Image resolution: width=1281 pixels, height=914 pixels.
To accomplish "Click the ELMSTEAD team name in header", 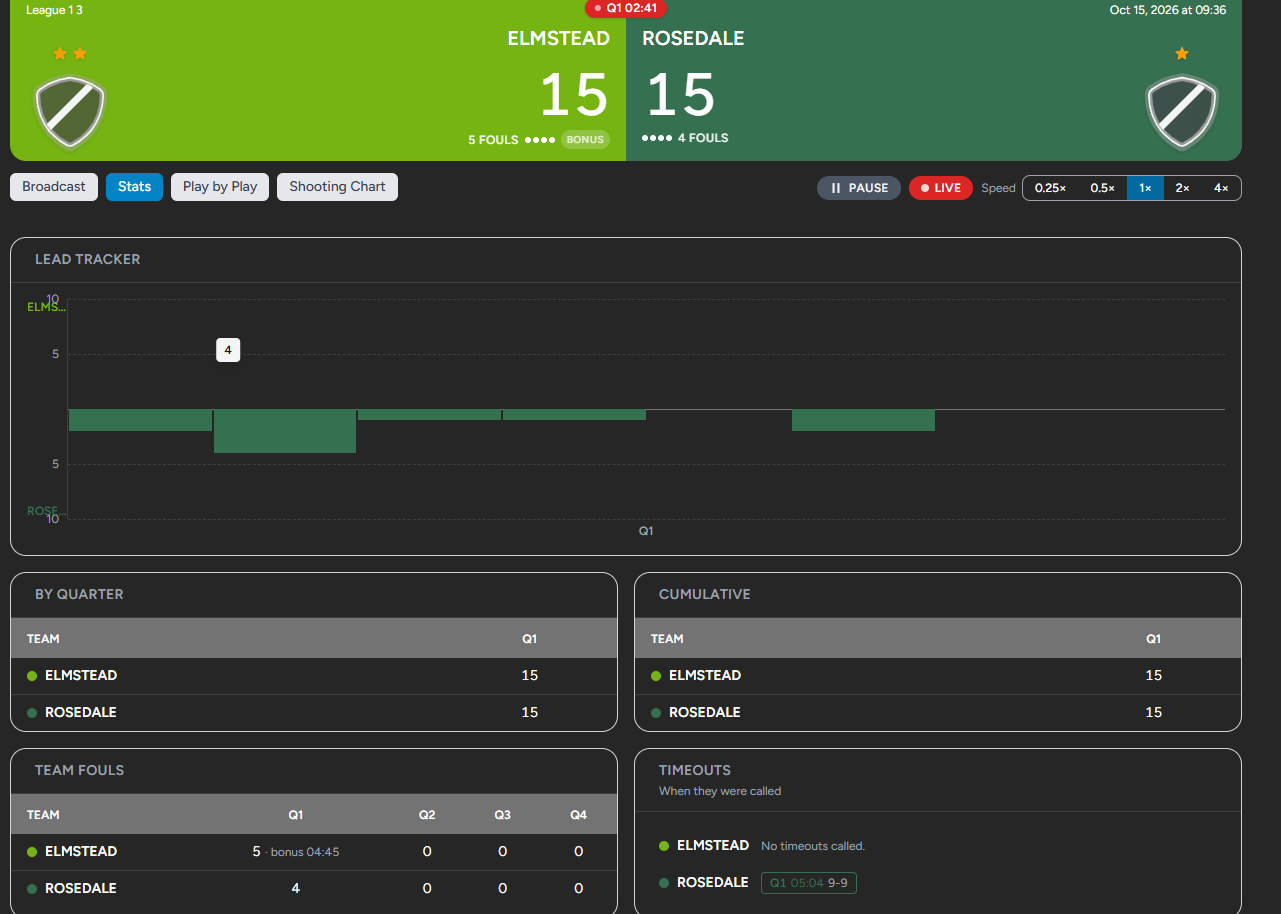I will (x=558, y=39).
